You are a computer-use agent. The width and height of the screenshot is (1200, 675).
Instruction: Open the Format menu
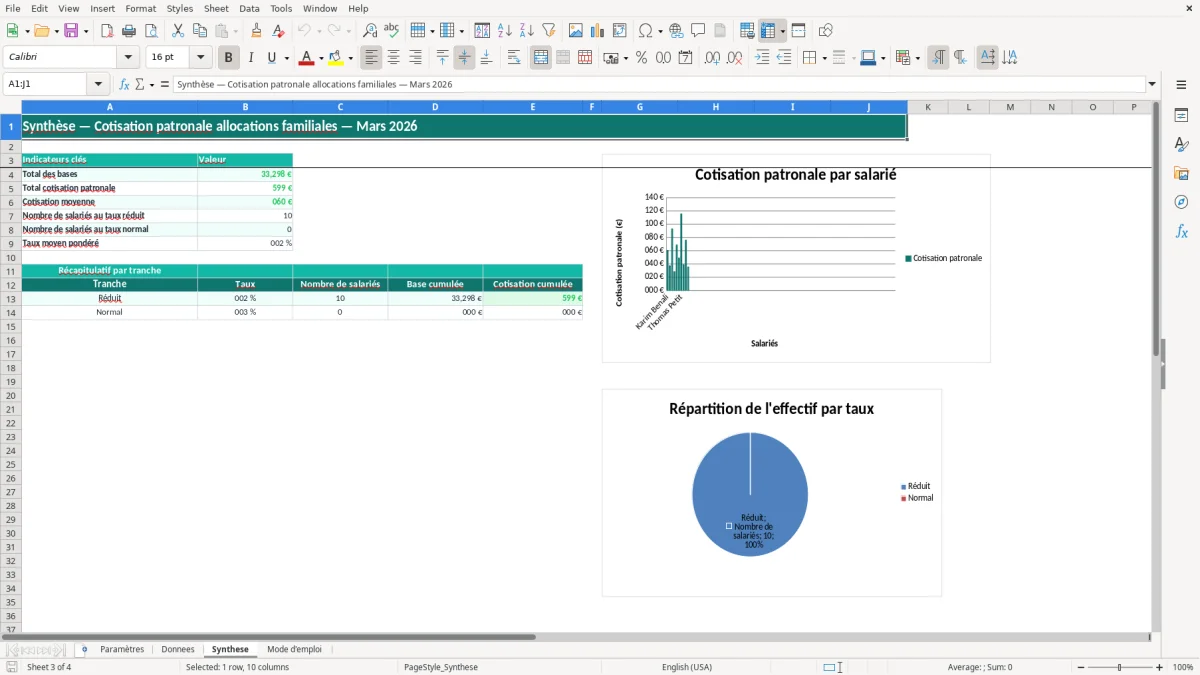coord(141,8)
